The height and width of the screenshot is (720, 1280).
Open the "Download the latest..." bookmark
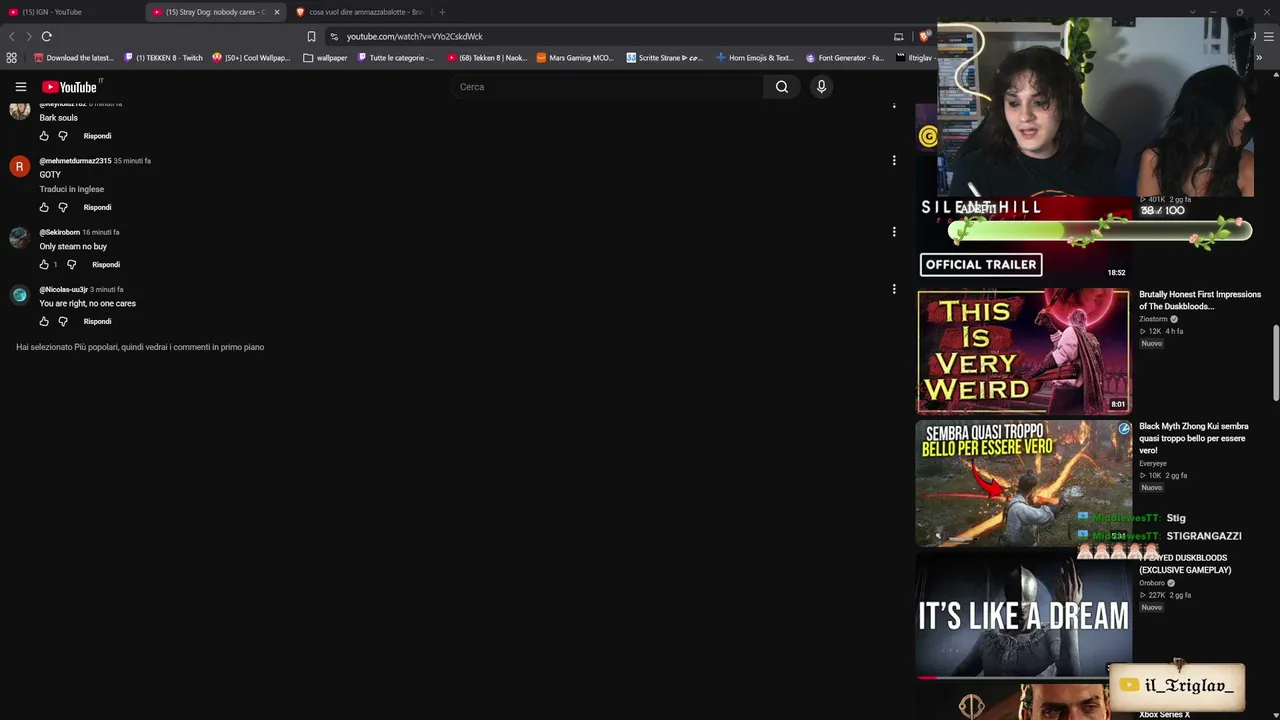coord(73,58)
